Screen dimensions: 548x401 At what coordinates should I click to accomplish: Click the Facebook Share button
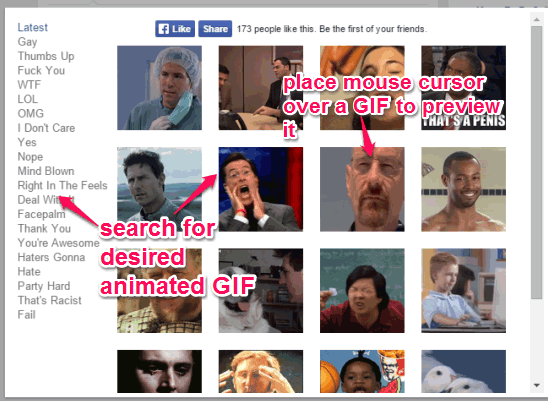coord(215,29)
